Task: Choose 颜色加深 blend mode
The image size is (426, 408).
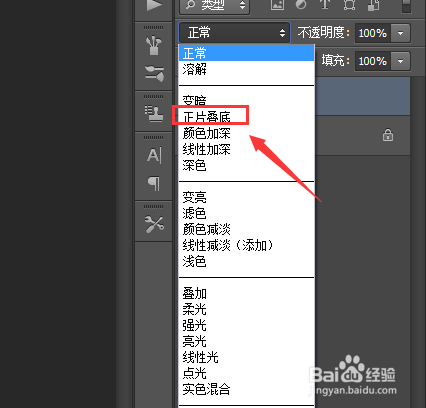Action: (x=247, y=133)
